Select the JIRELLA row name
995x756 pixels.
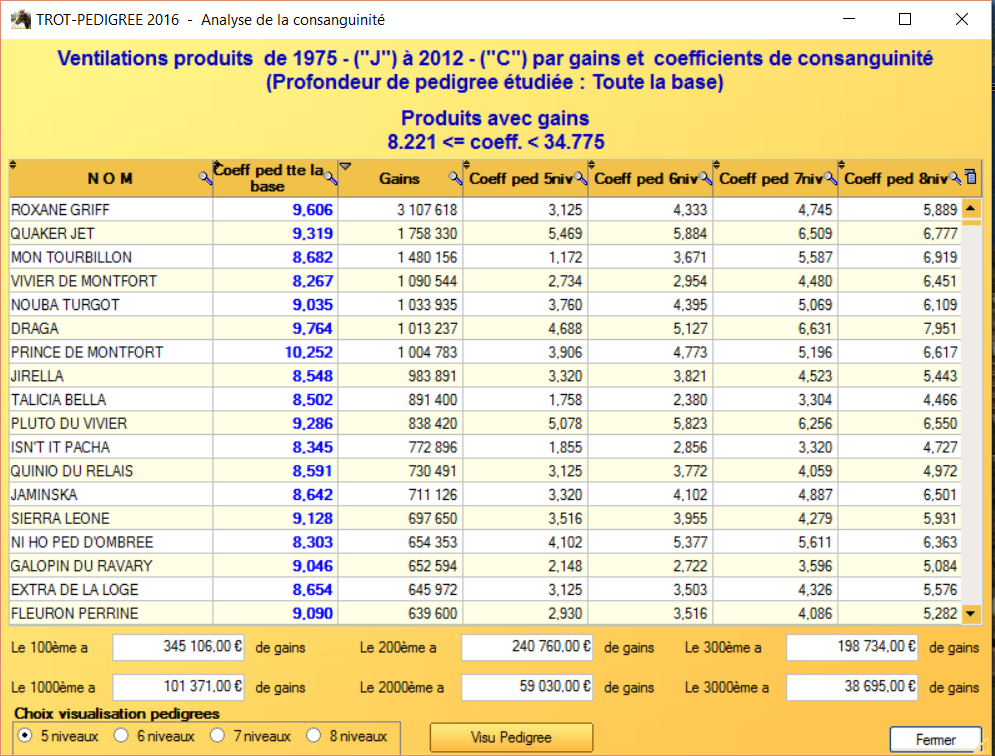coord(37,376)
